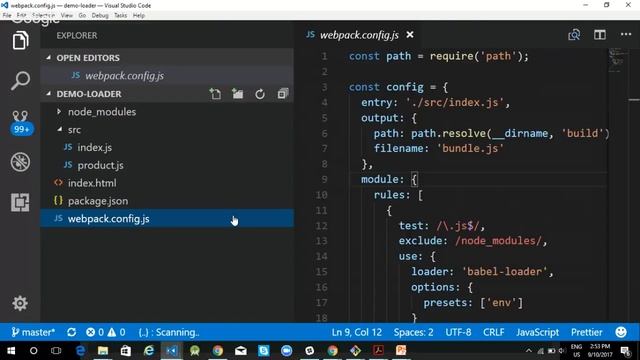Viewport: 640px width, 360px height.
Task: Open the Debug menu
Action: pyautogui.click(x=100, y=15)
